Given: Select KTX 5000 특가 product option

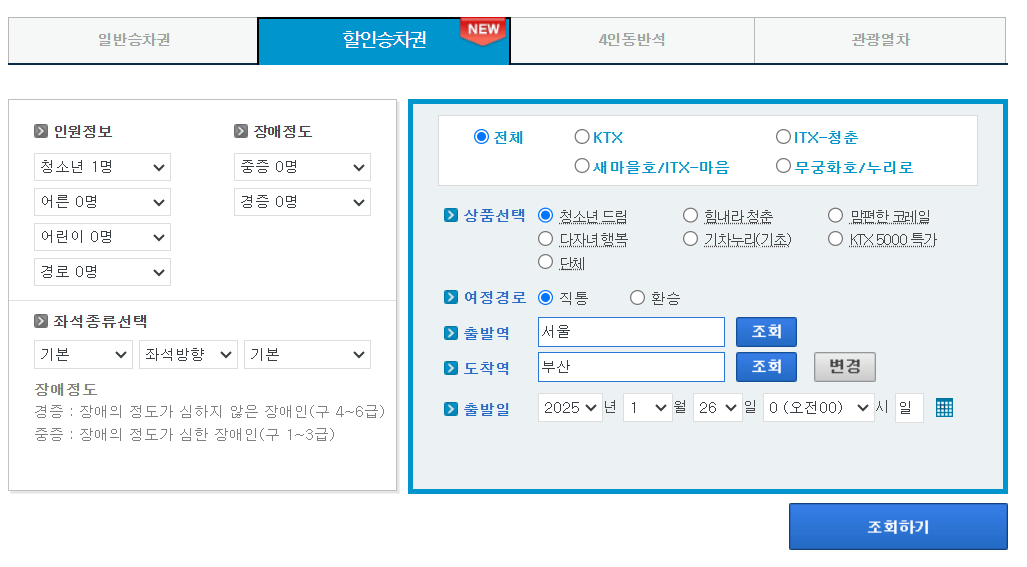Looking at the screenshot, I should tap(835, 239).
